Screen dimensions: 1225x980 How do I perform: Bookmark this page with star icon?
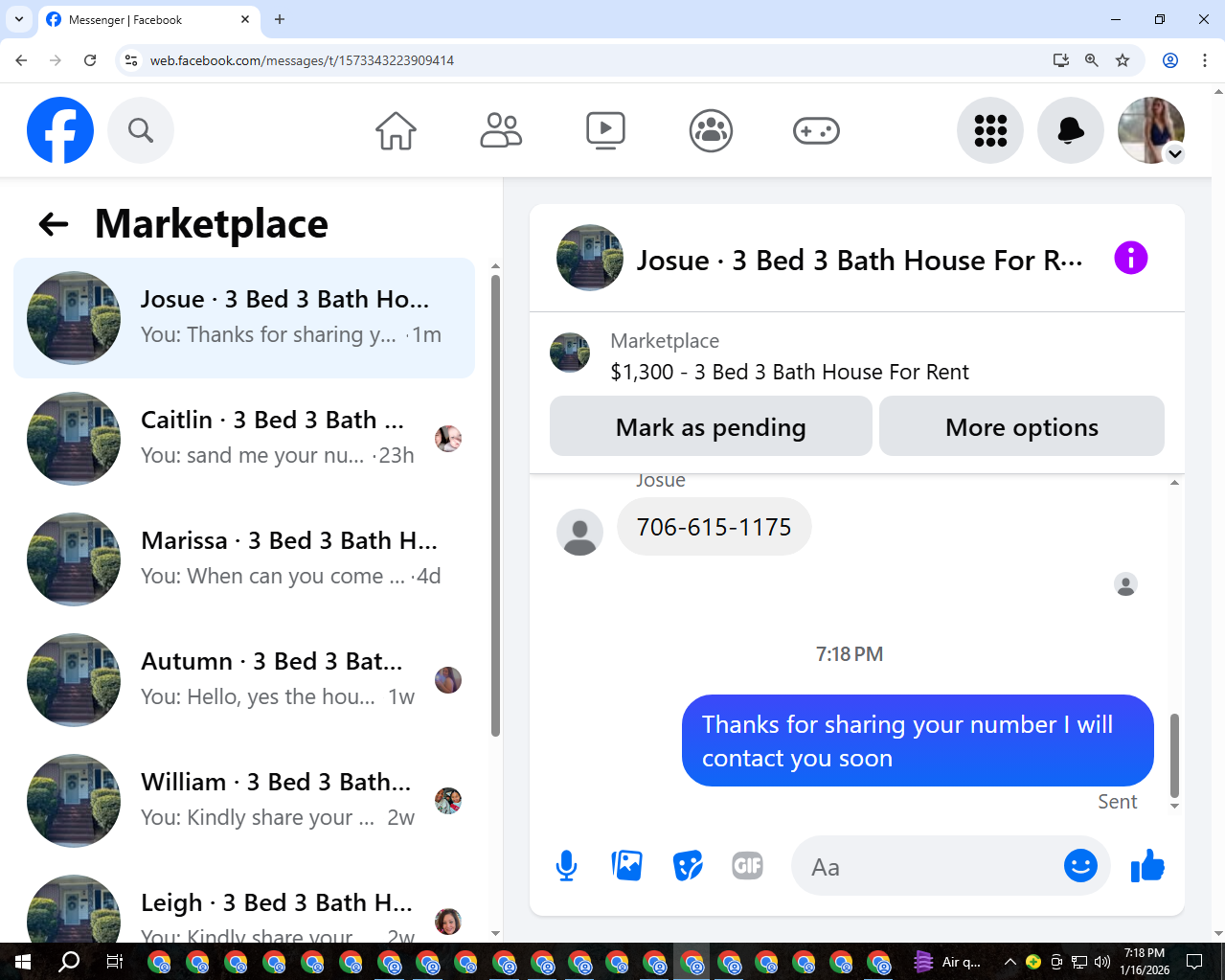click(1123, 60)
